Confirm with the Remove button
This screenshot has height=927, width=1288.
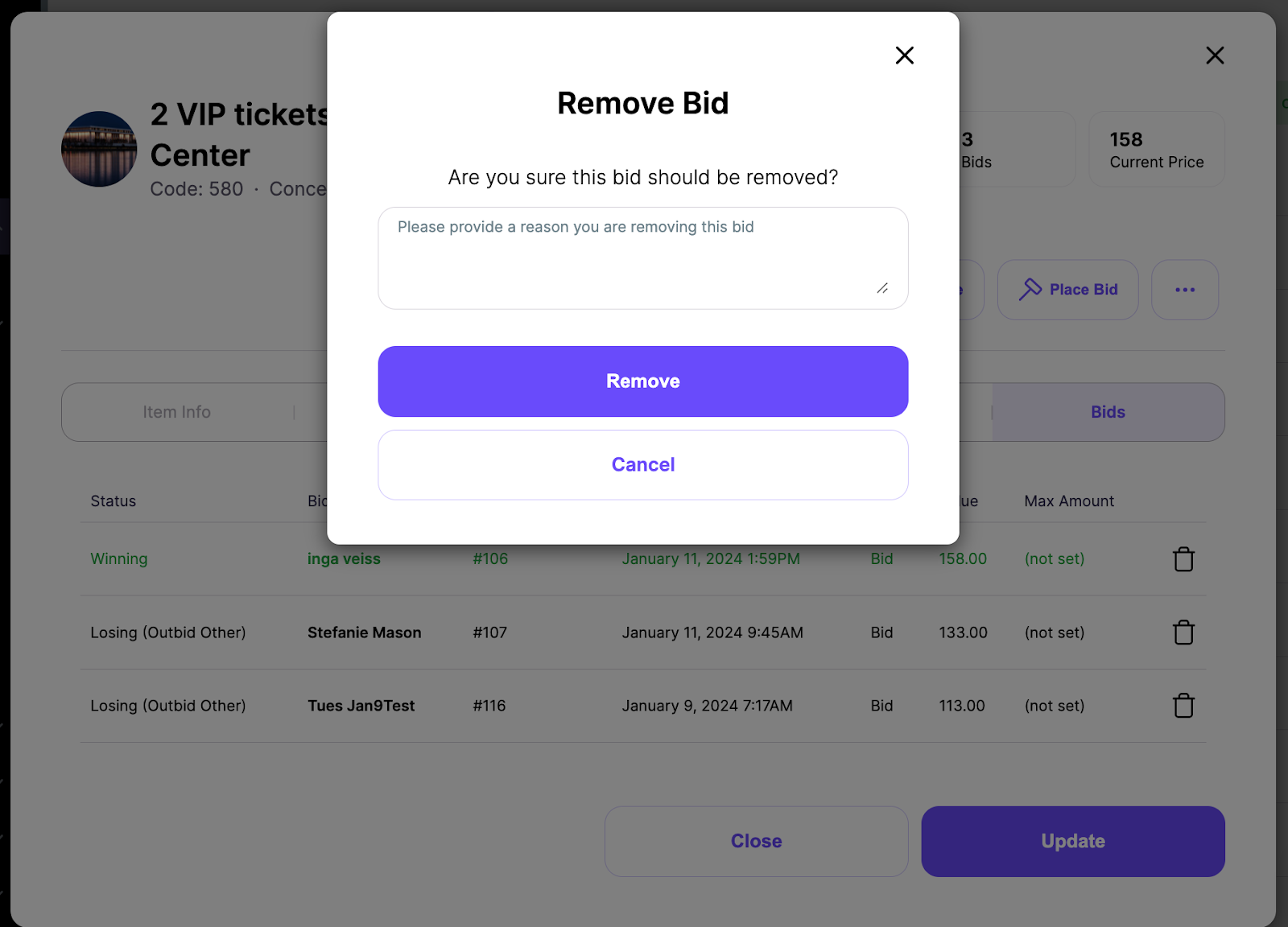point(643,381)
